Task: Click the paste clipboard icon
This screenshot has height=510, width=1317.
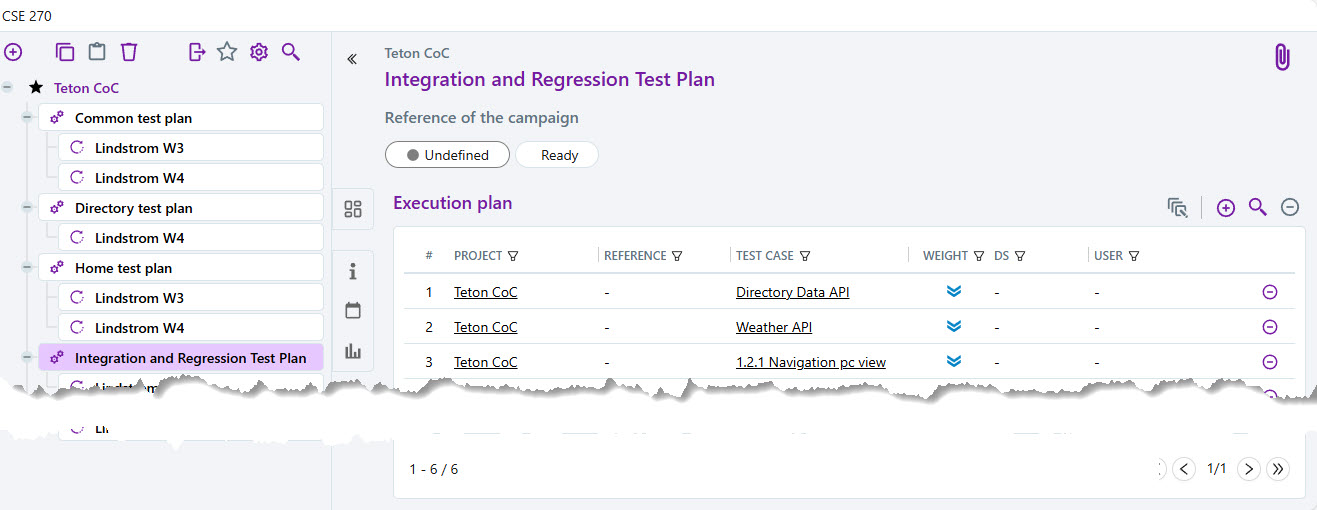Action: (x=97, y=52)
